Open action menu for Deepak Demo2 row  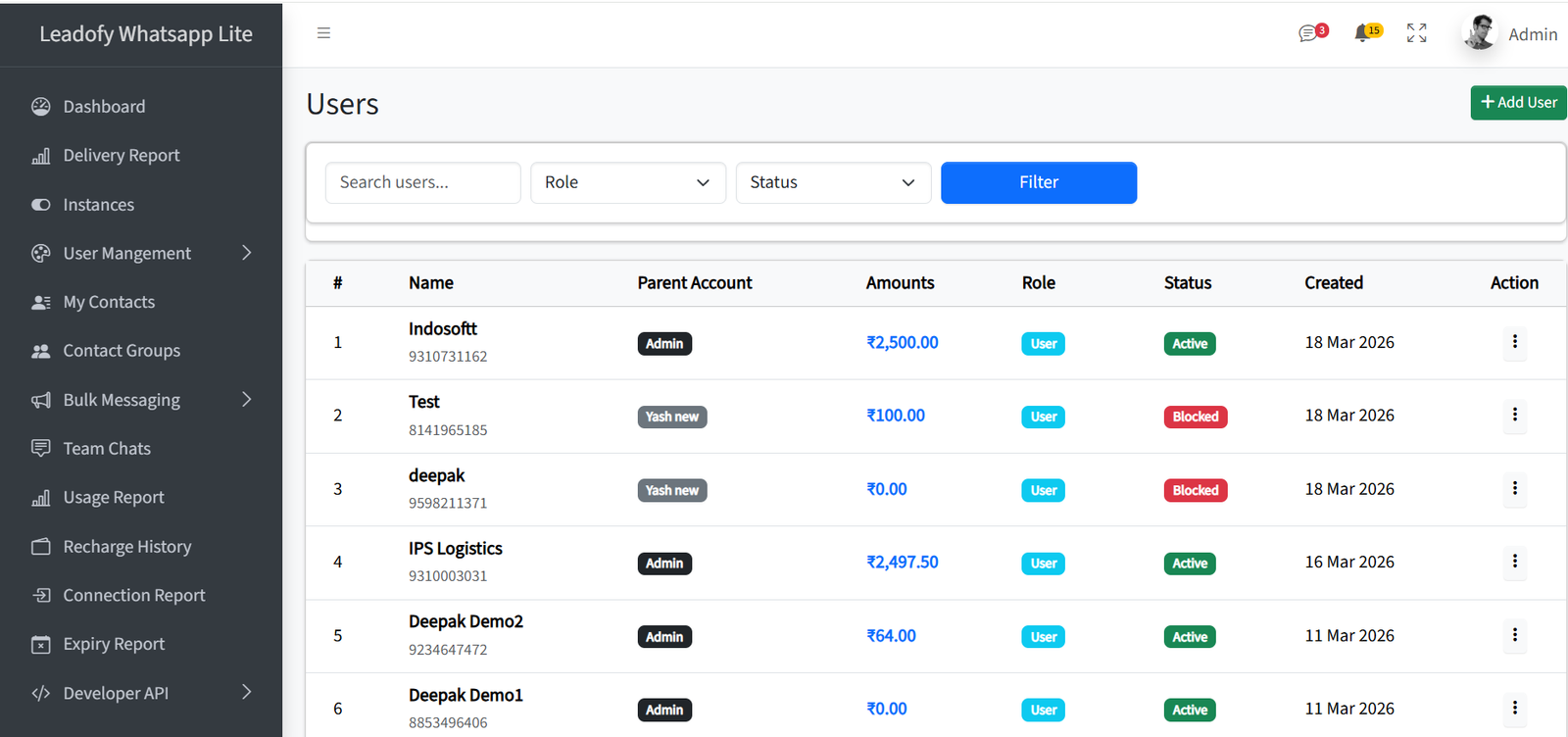click(1514, 635)
